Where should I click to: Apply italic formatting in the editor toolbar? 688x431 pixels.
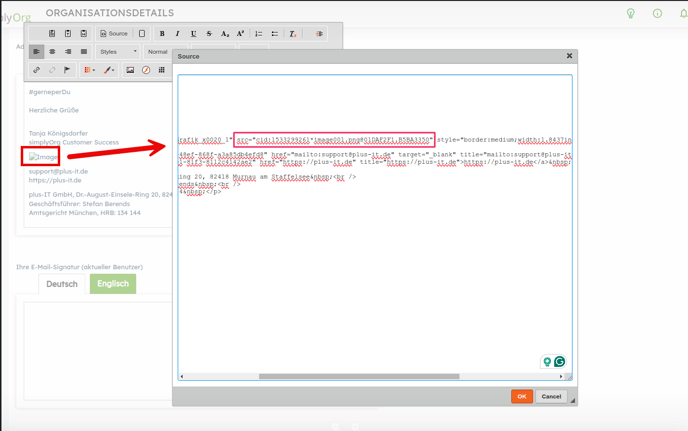coord(178,34)
